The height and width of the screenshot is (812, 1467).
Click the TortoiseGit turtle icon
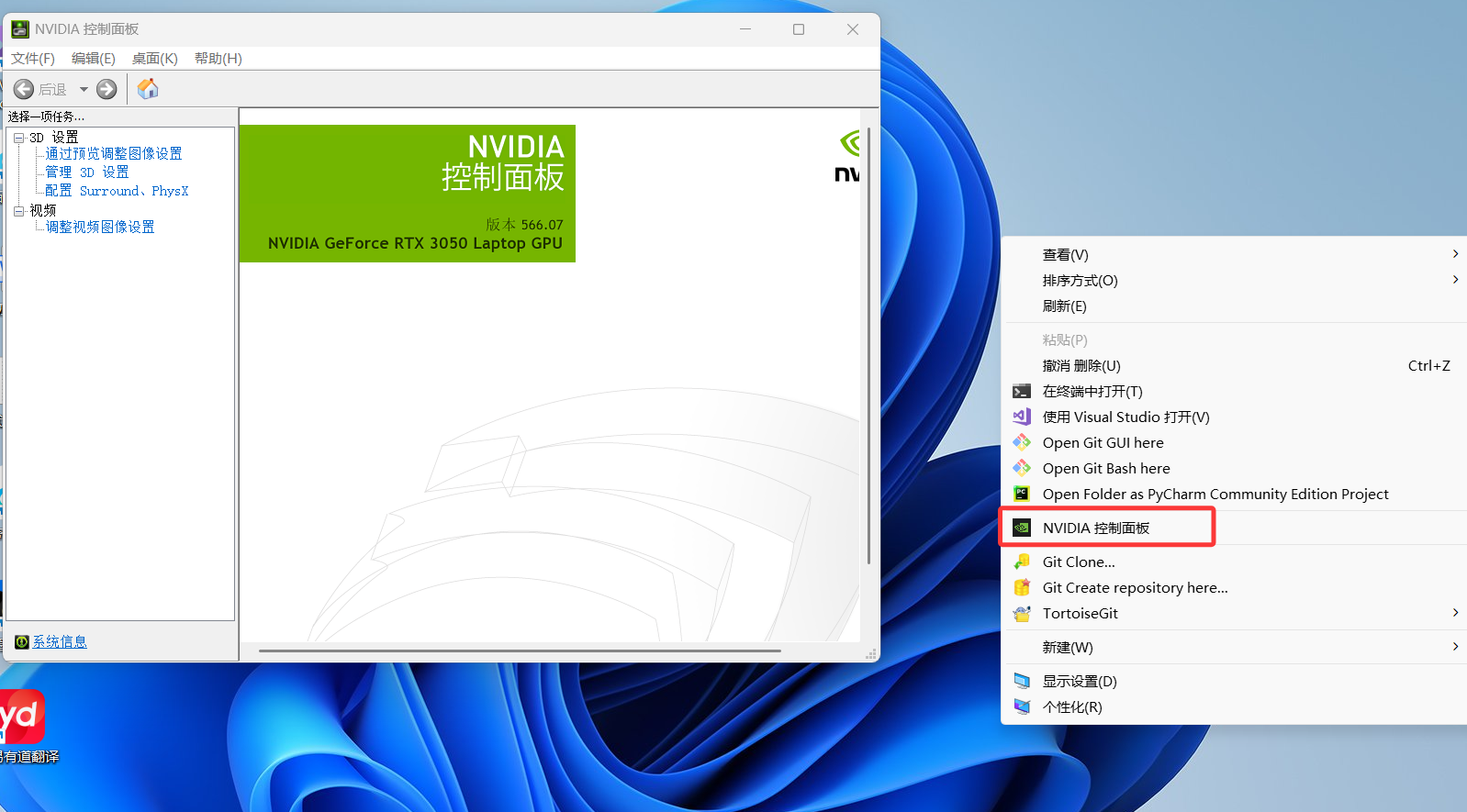(x=1021, y=614)
